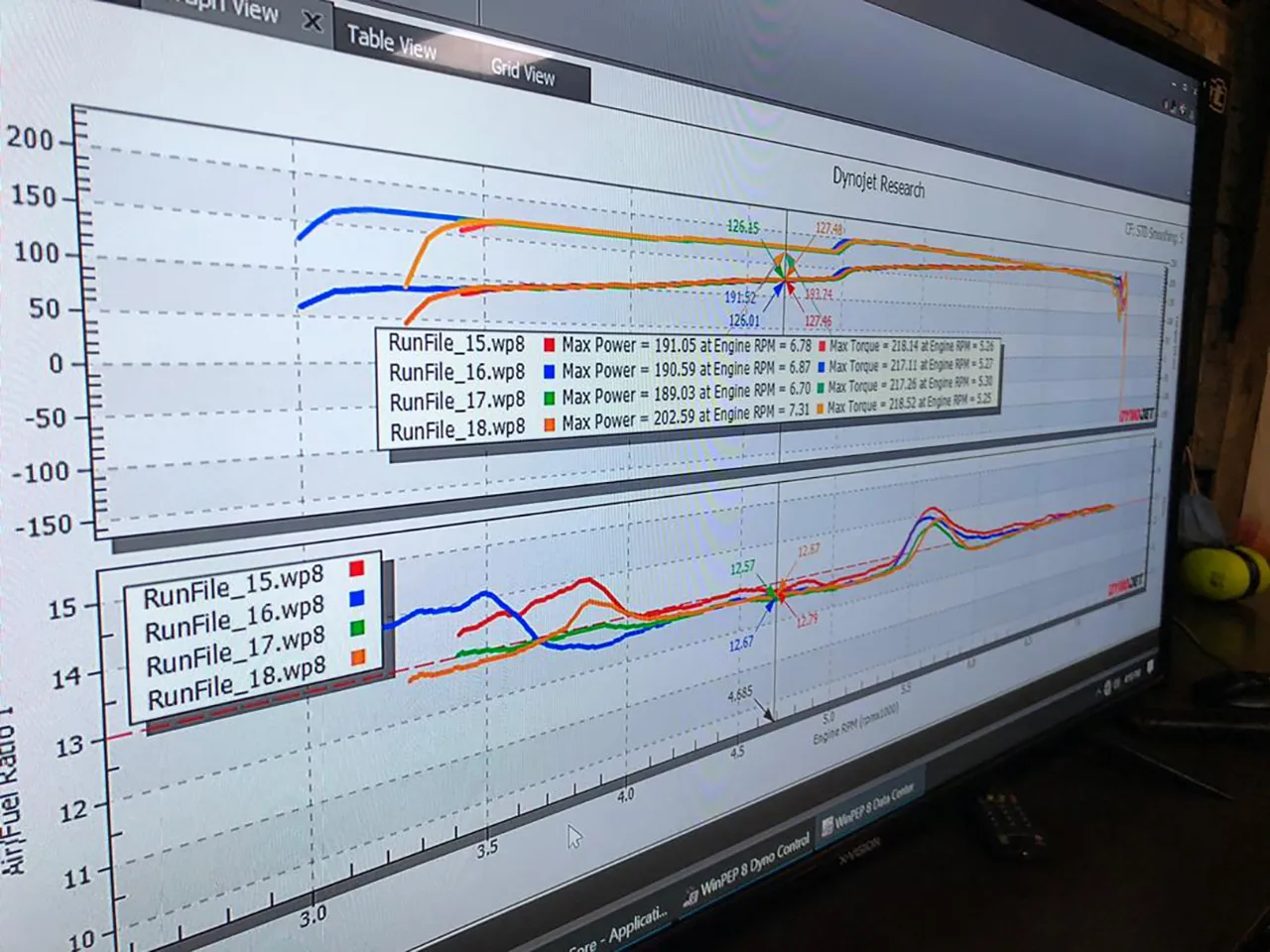The width and height of the screenshot is (1270, 952).
Task: Click the 'CF: STD Smoothing: 5' label
Action: coord(1154,233)
